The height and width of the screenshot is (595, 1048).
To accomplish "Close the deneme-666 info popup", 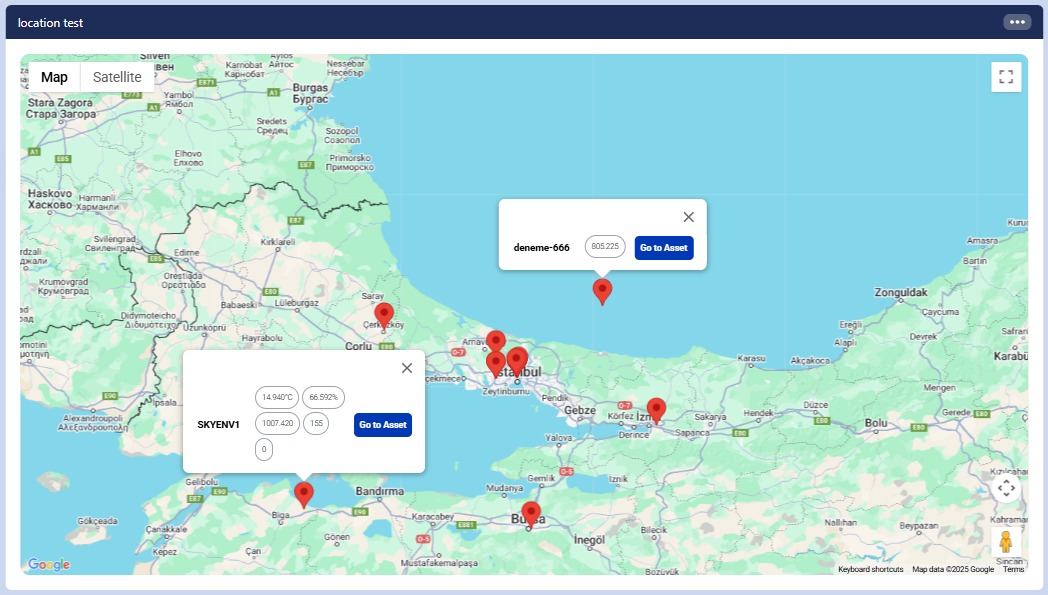I will 688,217.
